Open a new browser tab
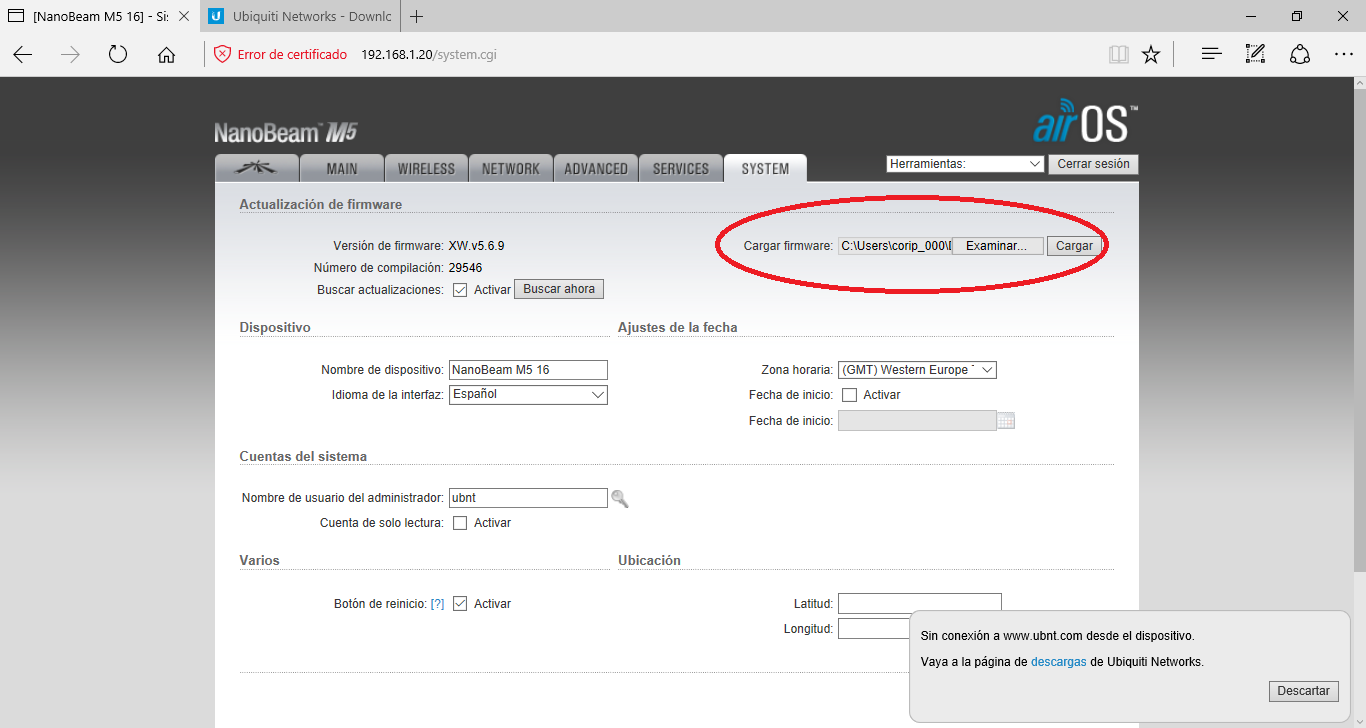 click(417, 16)
